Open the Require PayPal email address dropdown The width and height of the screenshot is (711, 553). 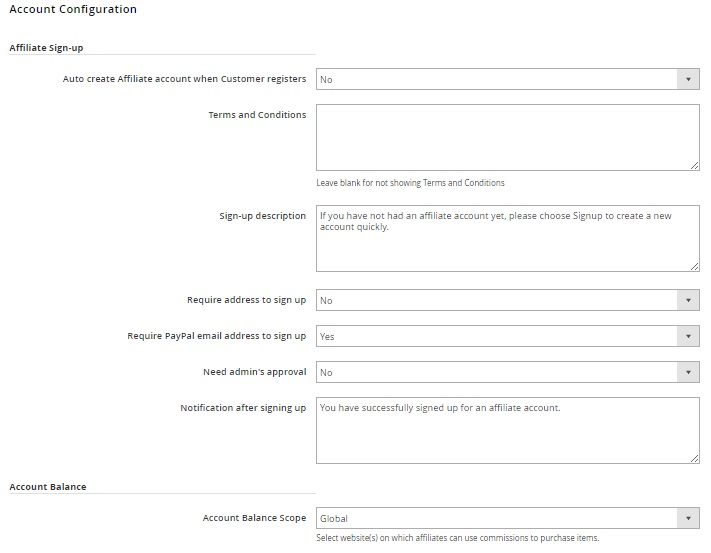507,336
